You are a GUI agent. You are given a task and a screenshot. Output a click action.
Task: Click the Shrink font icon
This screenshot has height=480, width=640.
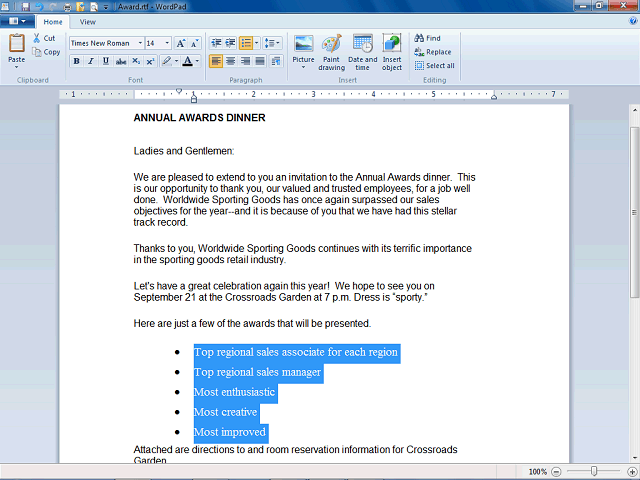(x=194, y=43)
